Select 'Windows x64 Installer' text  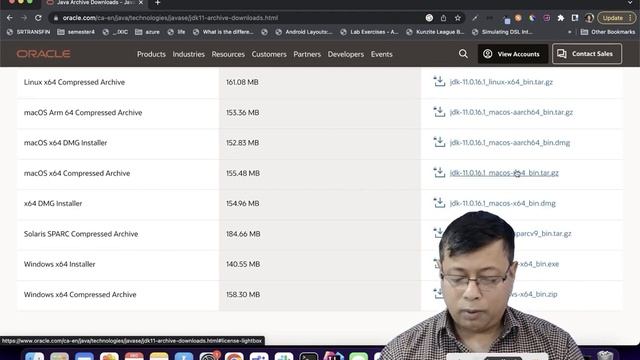pos(60,264)
